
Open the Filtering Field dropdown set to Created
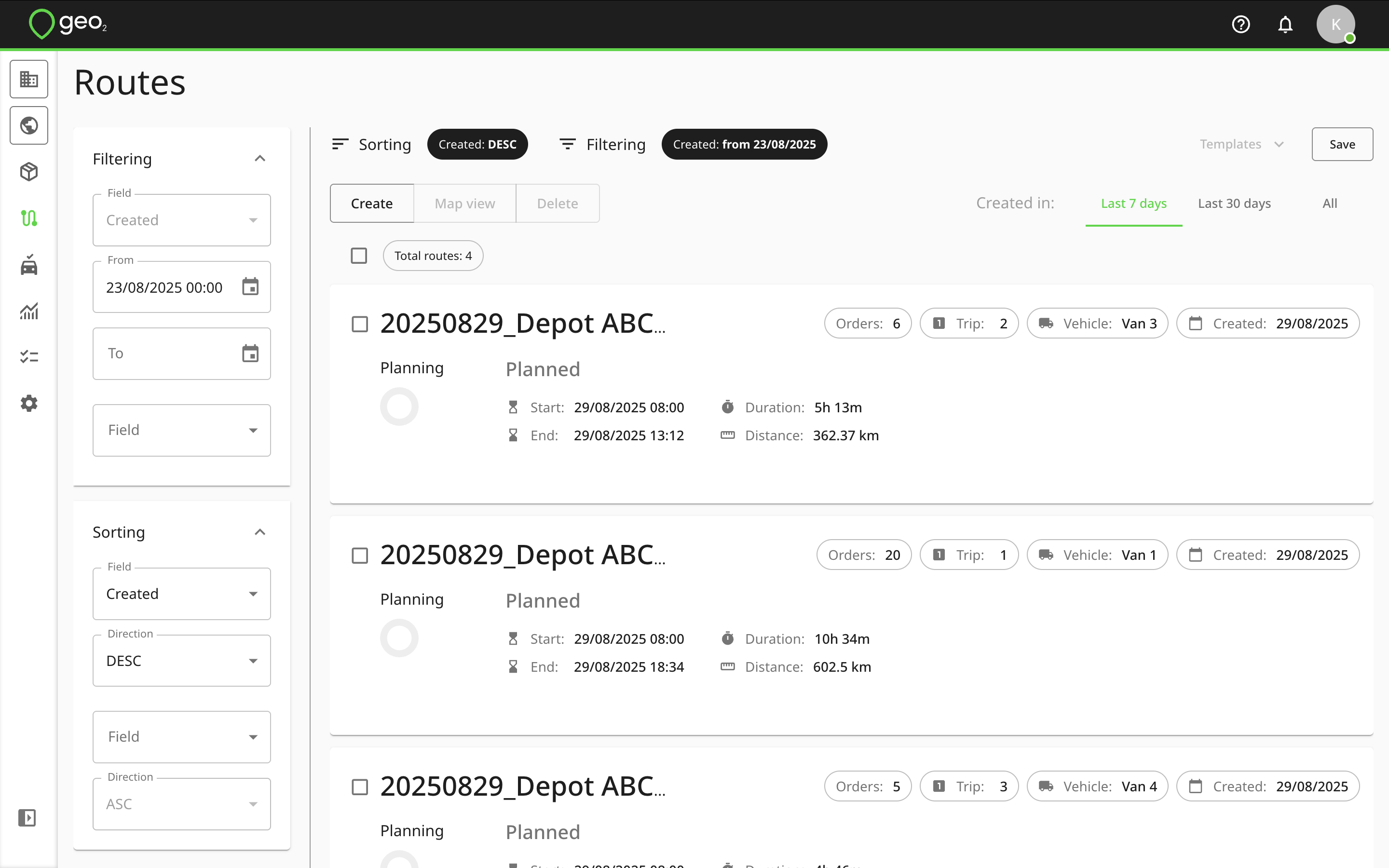[x=181, y=220]
